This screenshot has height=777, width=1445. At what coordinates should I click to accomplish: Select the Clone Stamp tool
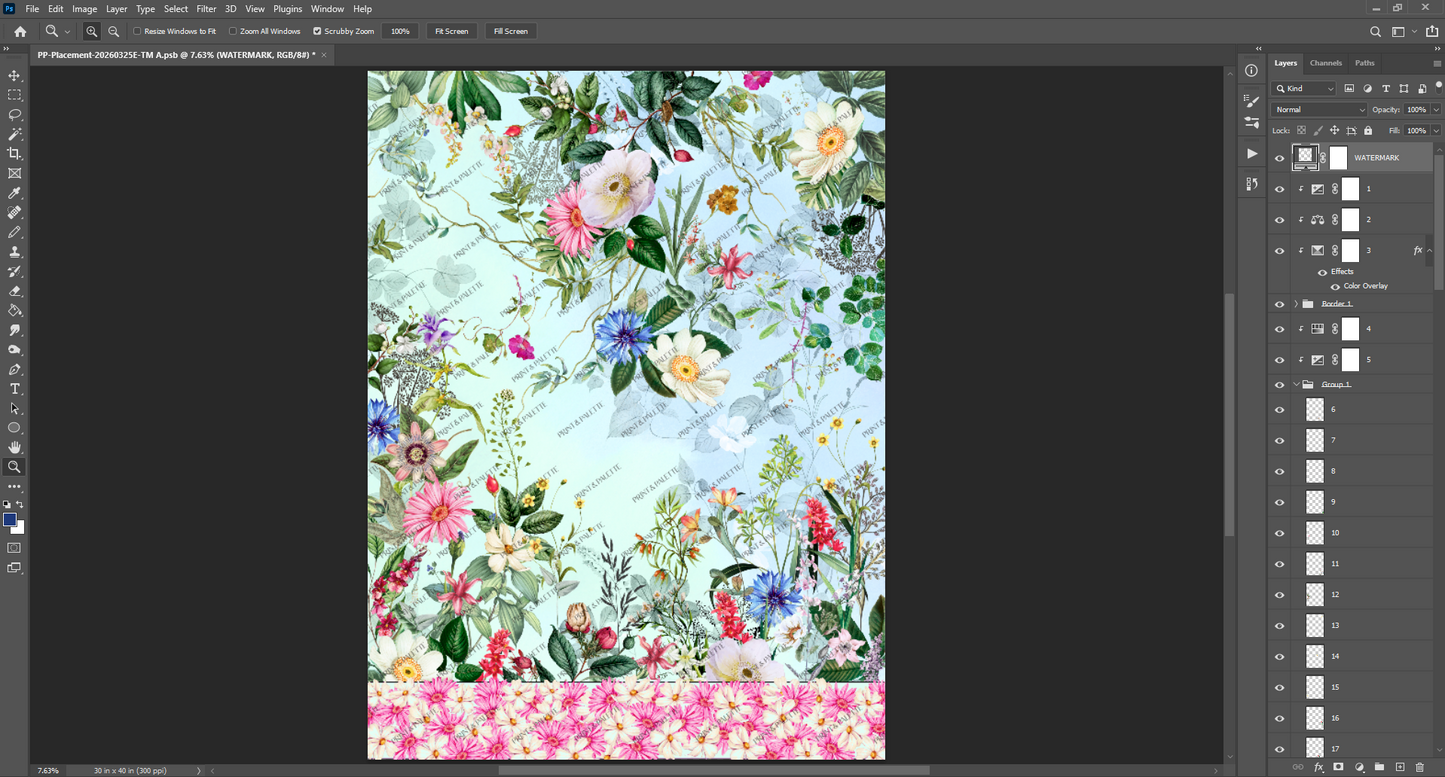14,252
